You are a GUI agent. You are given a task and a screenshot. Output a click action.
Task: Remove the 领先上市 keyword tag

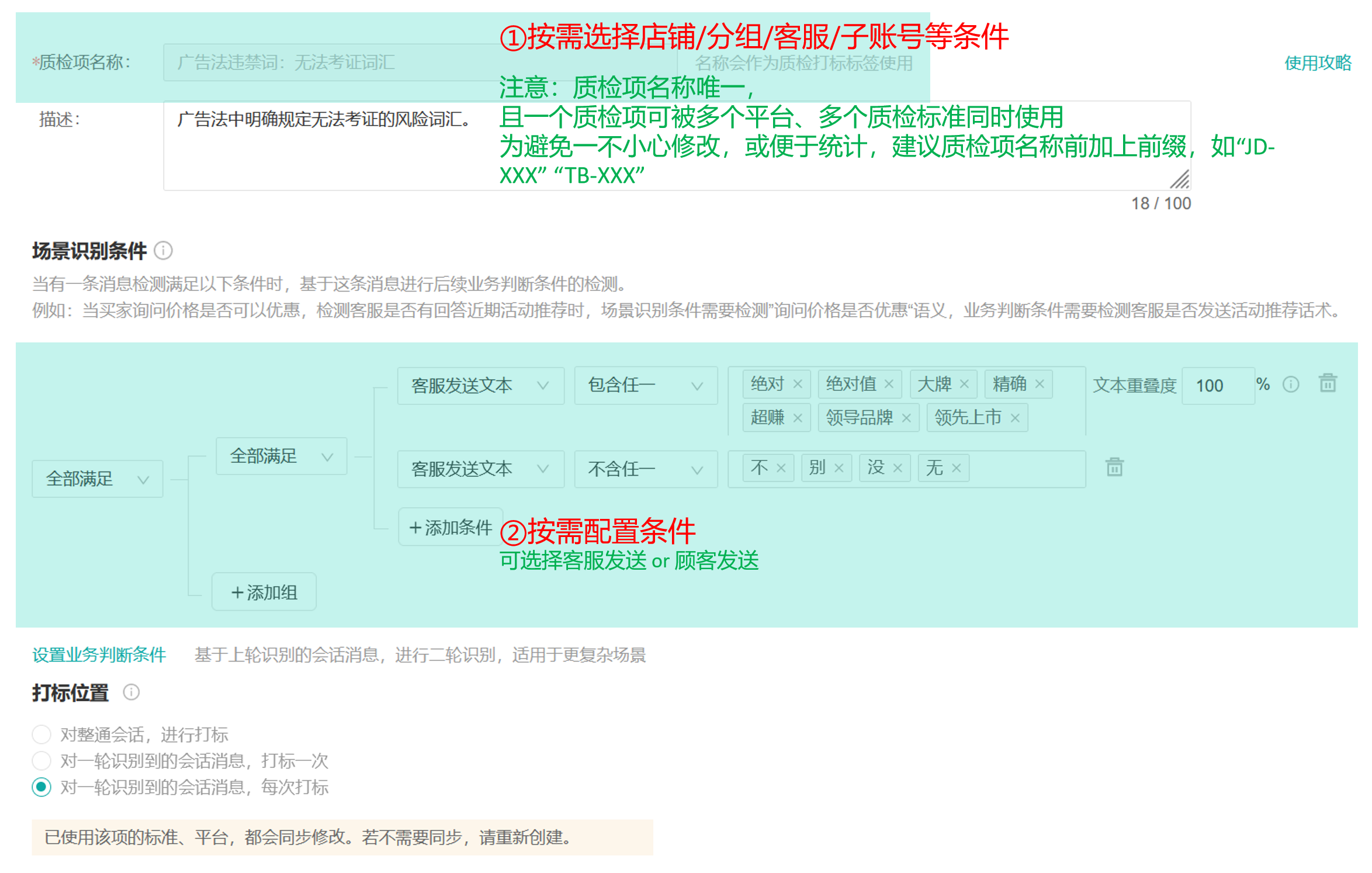1015,418
